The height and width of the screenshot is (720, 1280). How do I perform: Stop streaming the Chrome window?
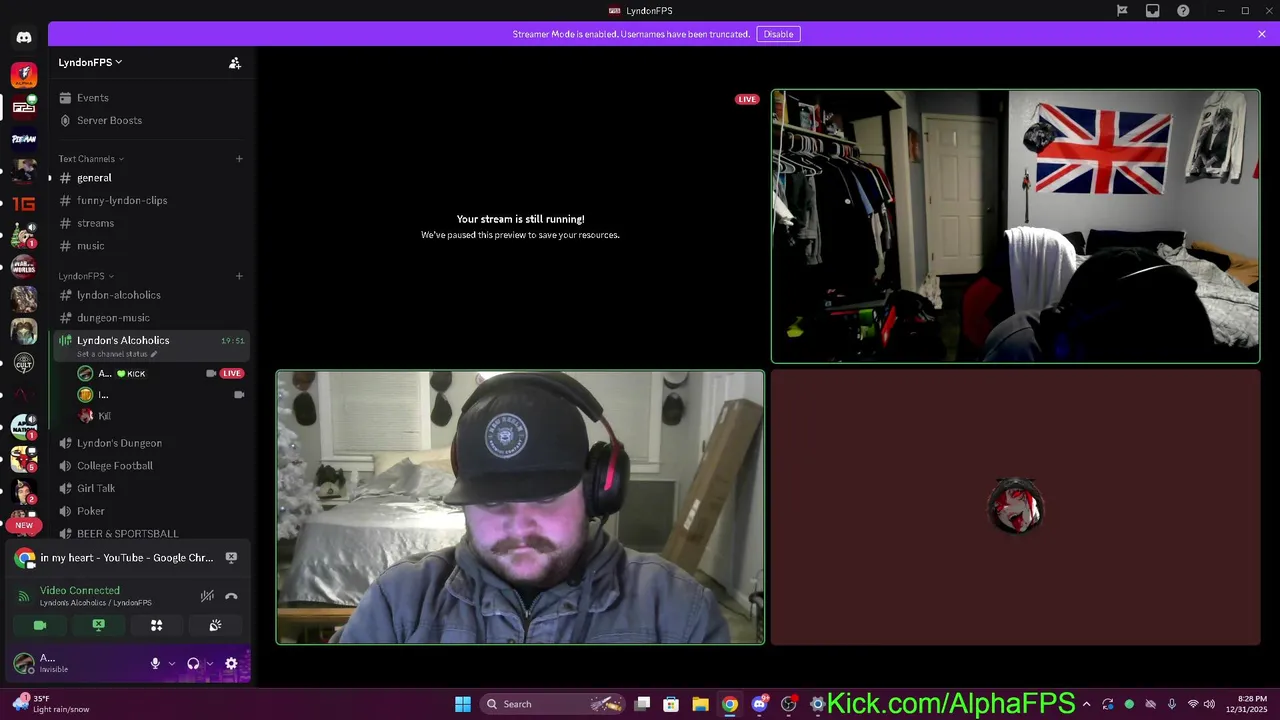(231, 558)
